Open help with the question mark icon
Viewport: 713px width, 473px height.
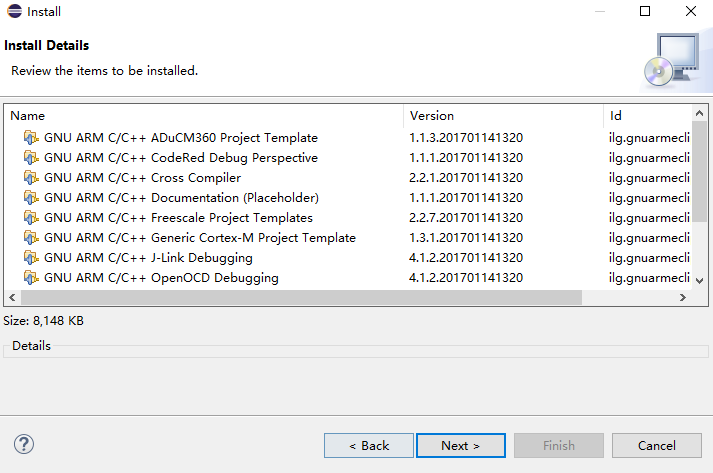click(24, 444)
